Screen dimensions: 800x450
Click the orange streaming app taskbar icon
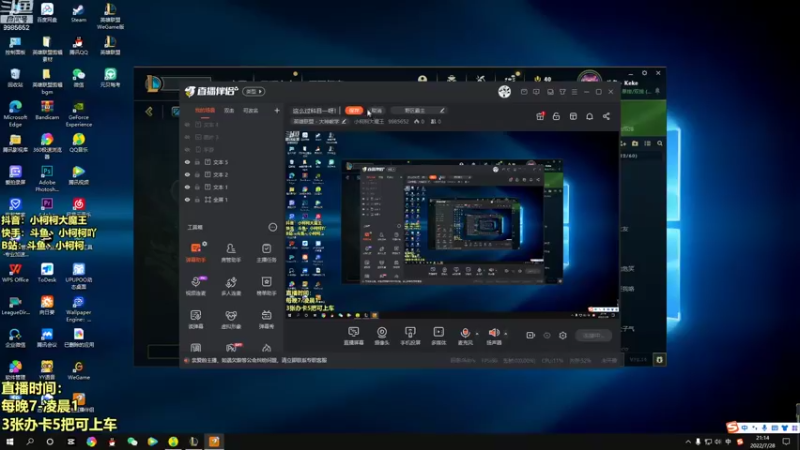click(214, 441)
